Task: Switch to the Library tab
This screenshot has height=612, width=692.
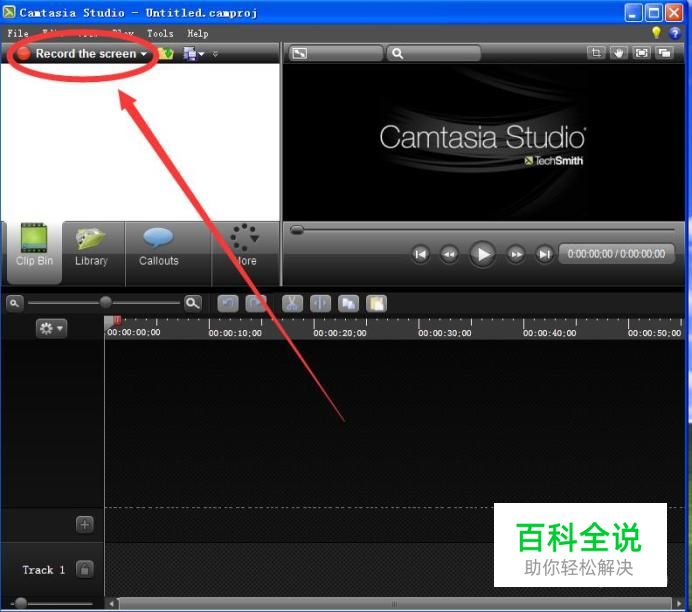Action: (91, 252)
